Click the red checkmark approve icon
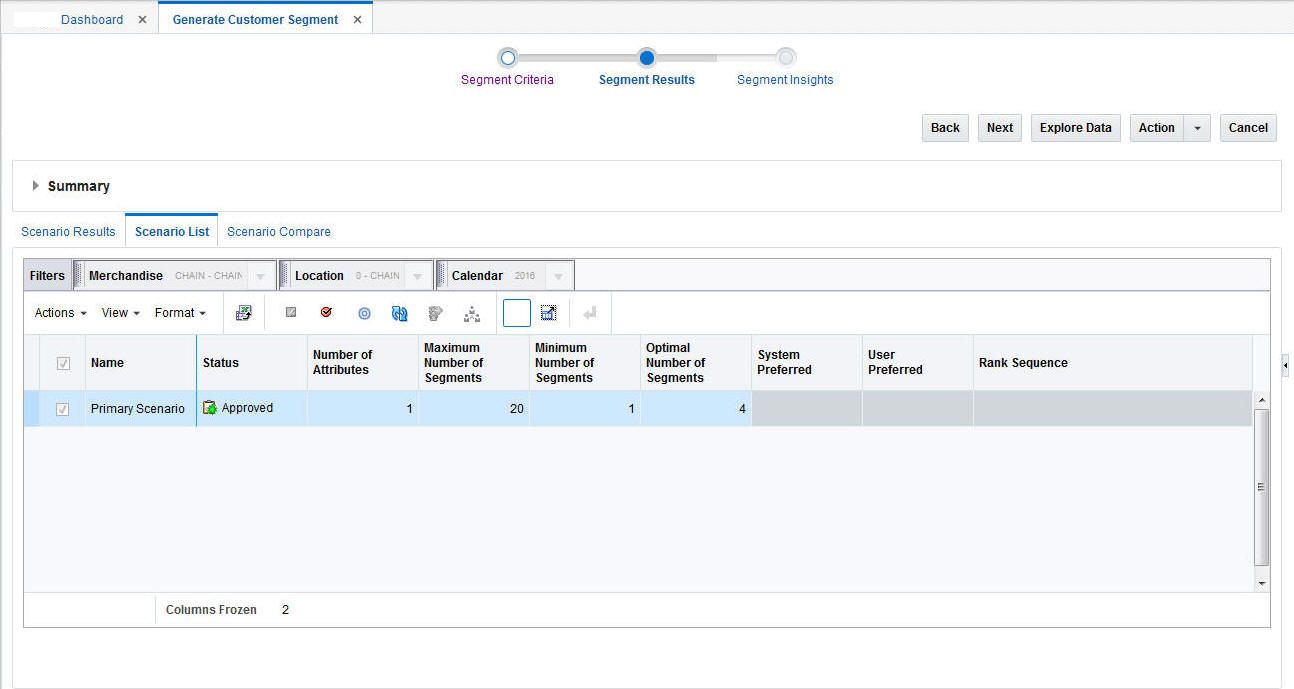The image size is (1294, 689). point(326,313)
